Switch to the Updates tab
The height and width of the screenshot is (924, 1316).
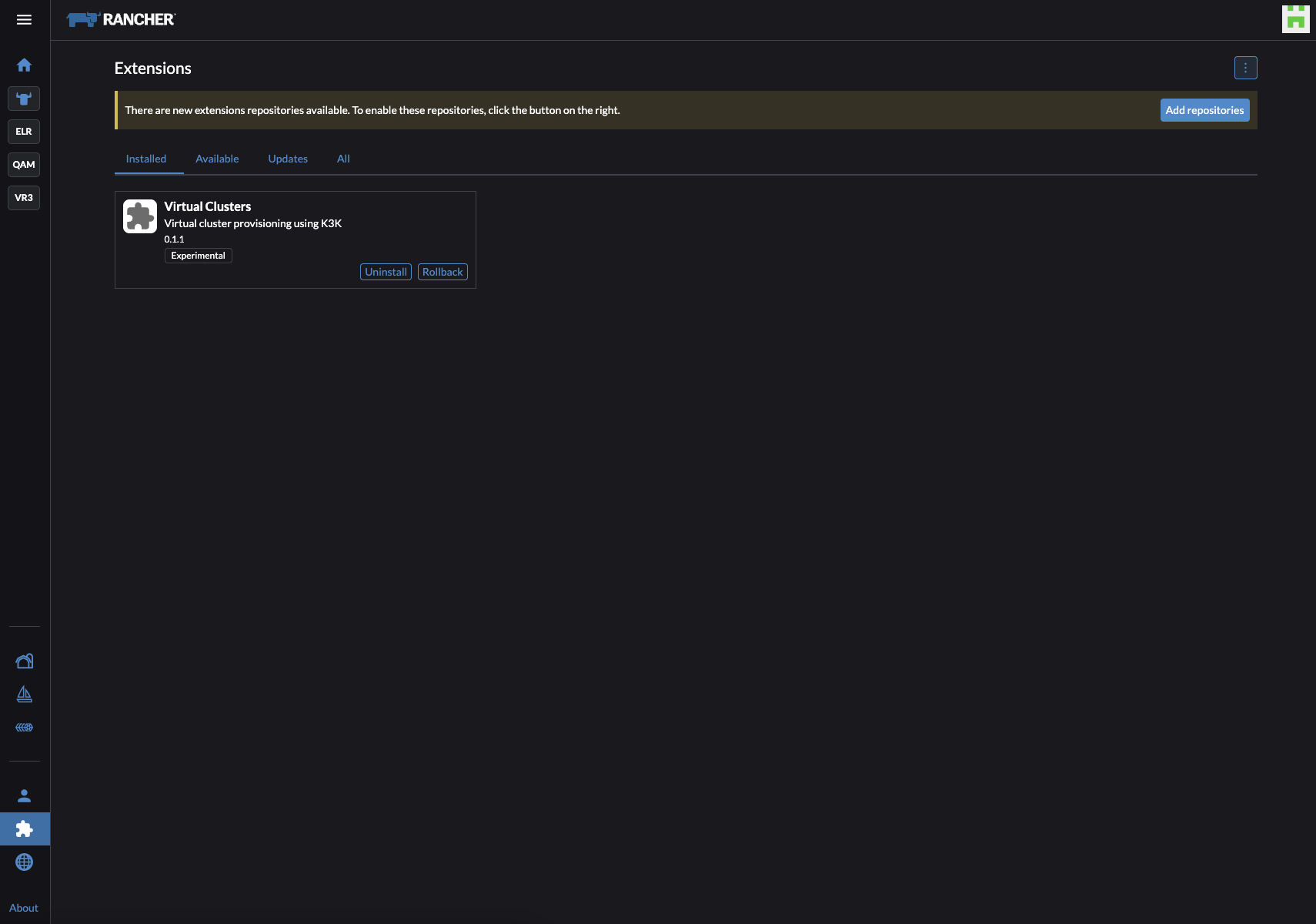[x=288, y=159]
